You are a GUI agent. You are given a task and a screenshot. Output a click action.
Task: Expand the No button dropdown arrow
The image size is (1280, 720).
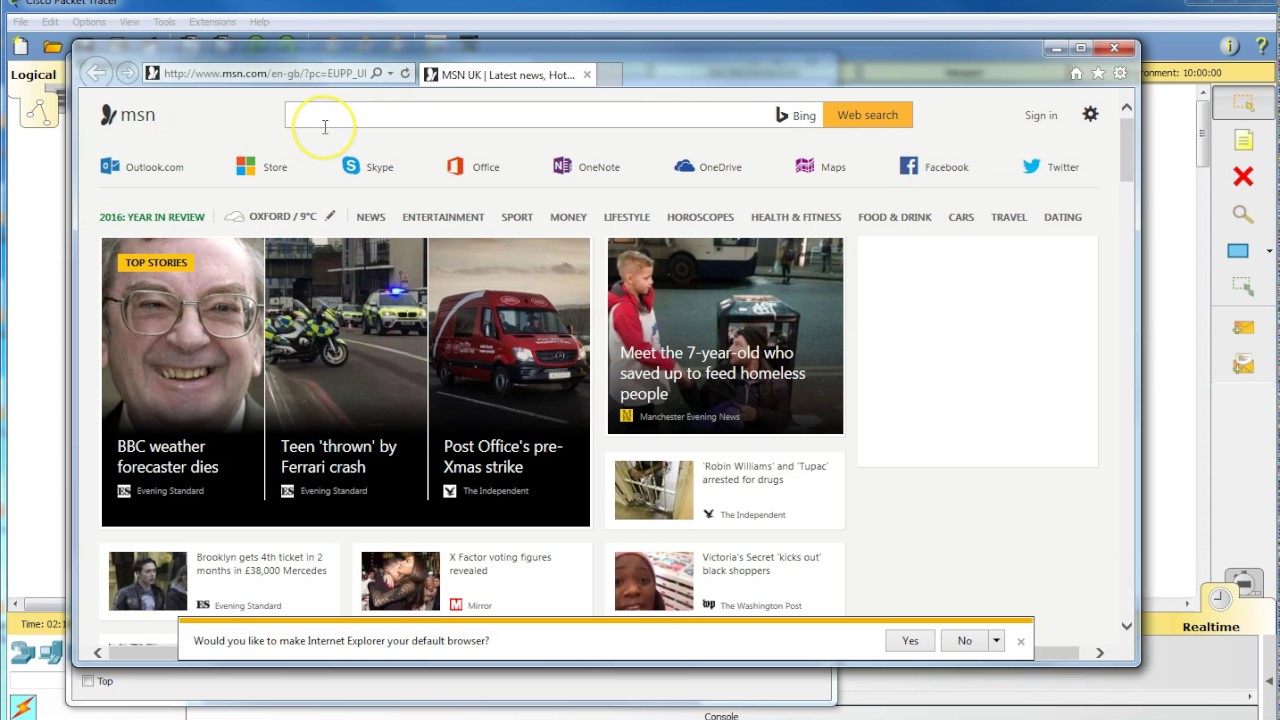click(x=996, y=641)
